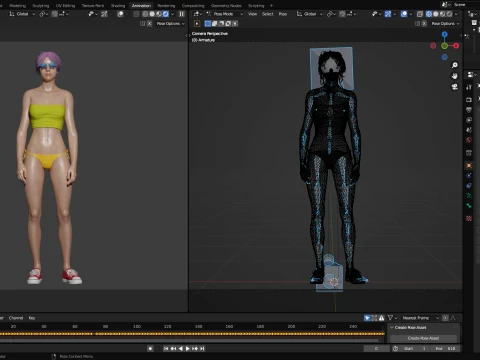Switch to the Geometry Nodes workspace tab

226,6
